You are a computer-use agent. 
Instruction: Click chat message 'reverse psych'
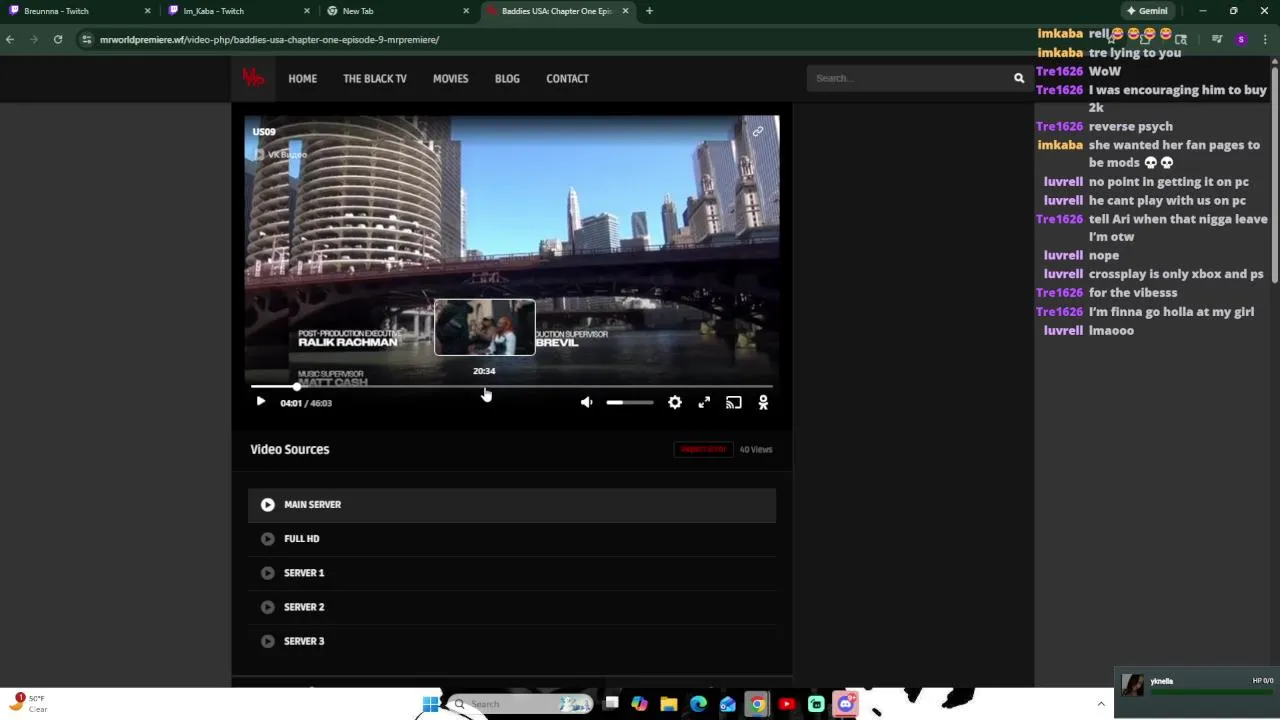pos(1130,126)
